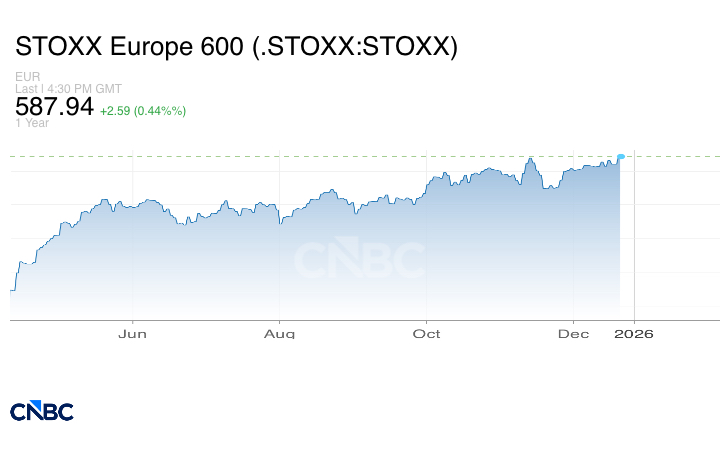Screen dimensions: 720x450
Task: Click the 2026 label on the x-axis
Action: coord(634,334)
